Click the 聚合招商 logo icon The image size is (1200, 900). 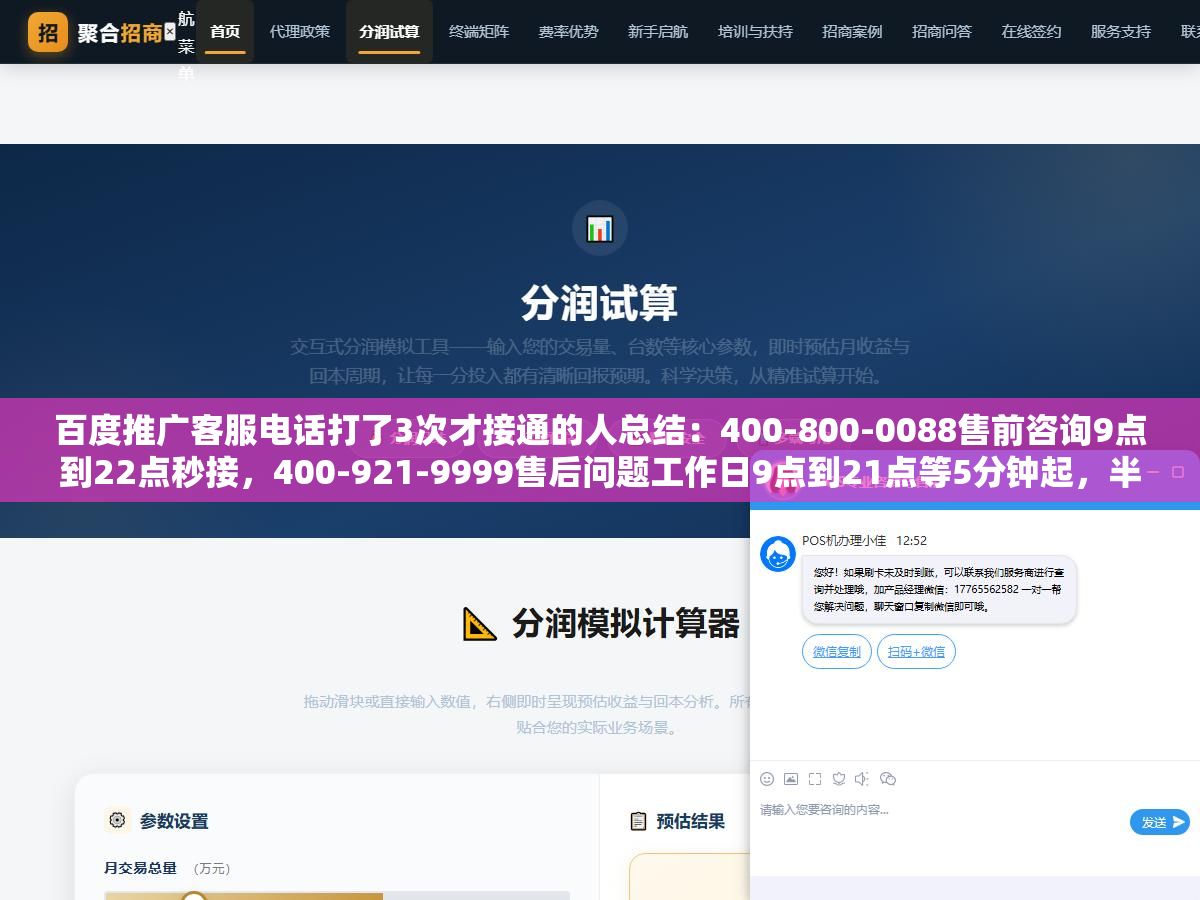pyautogui.click(x=48, y=32)
